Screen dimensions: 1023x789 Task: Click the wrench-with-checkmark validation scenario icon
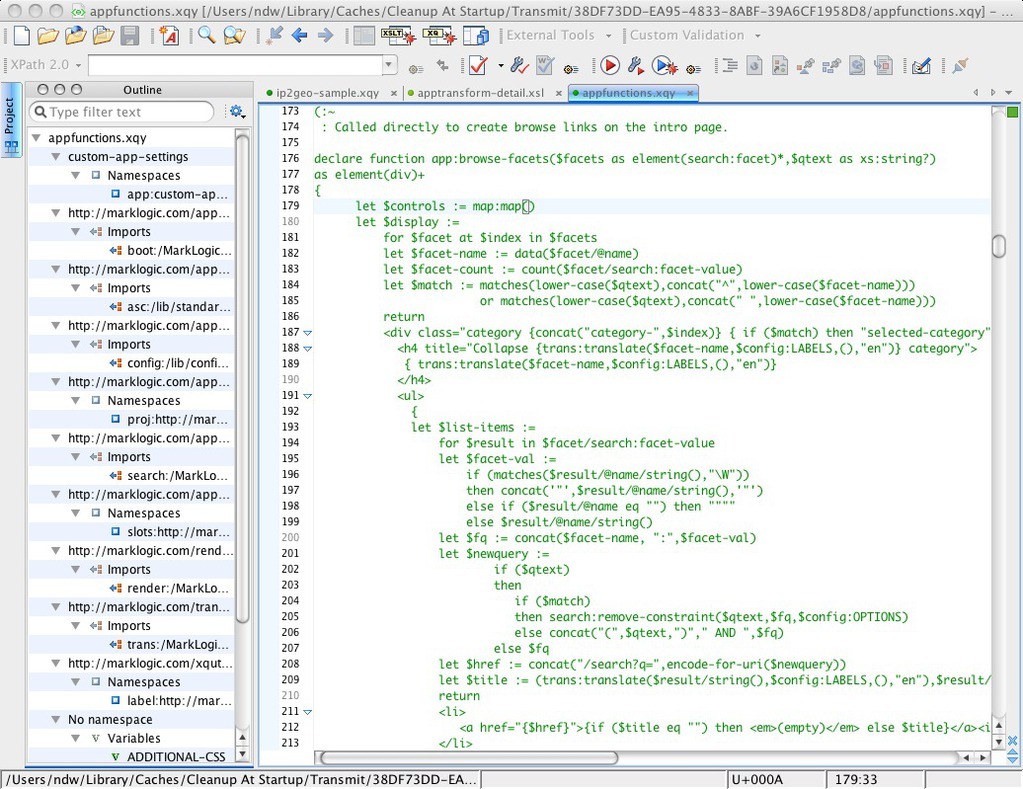click(519, 65)
